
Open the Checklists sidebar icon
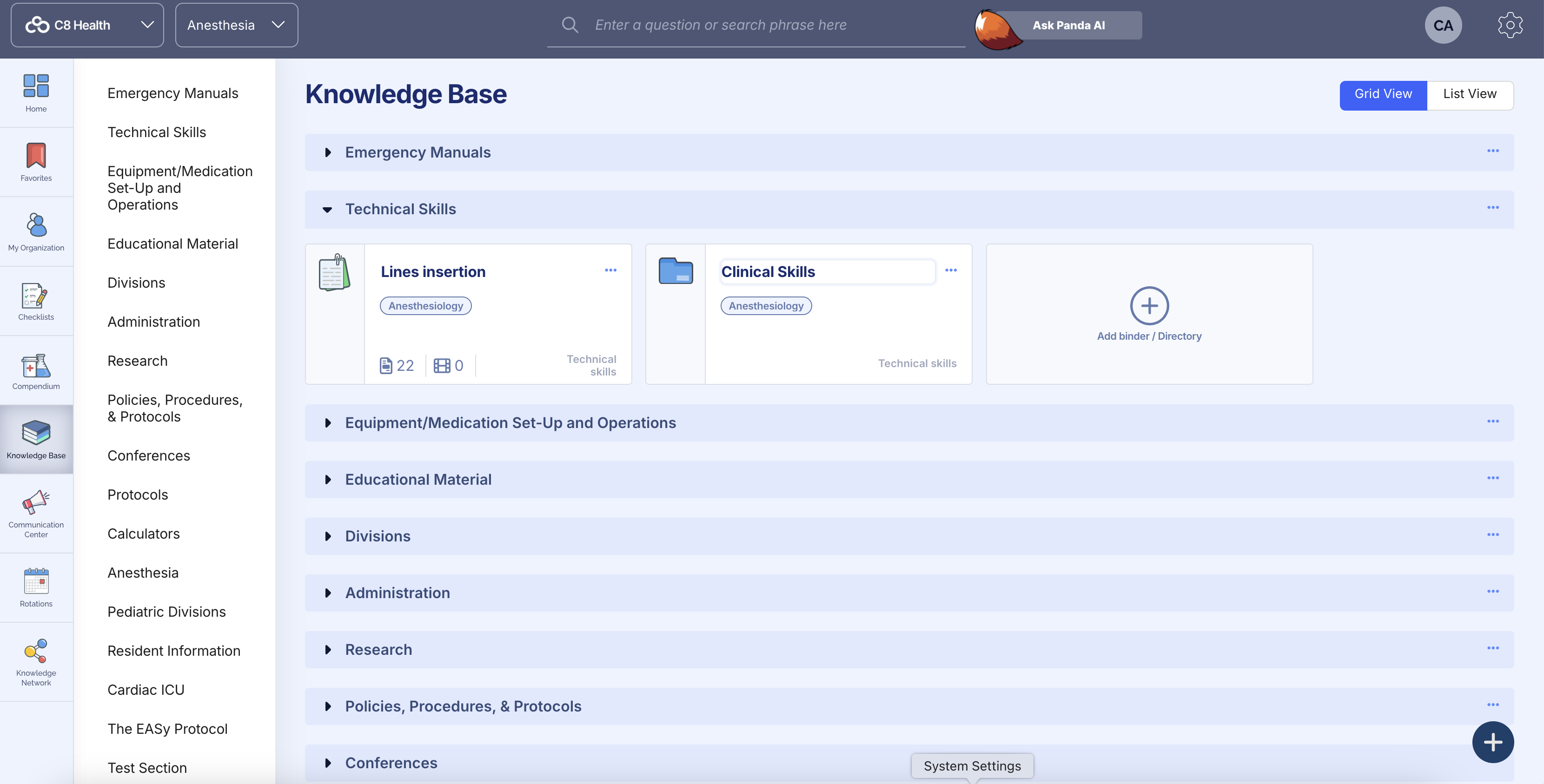(x=36, y=295)
